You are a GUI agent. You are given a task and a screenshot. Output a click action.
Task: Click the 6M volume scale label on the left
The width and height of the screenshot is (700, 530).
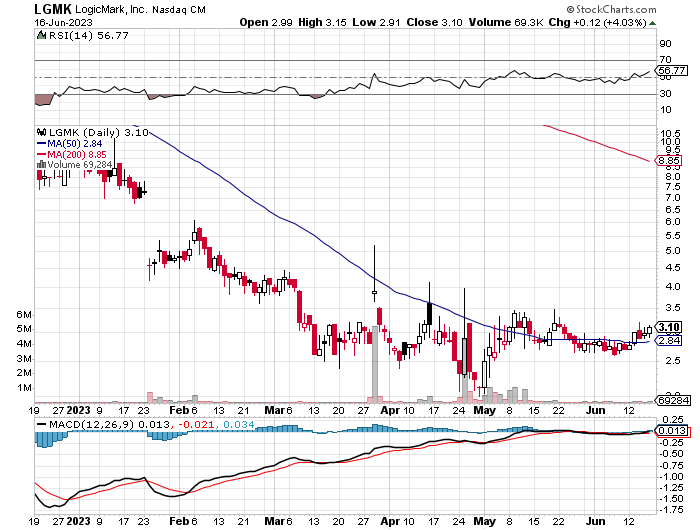point(24,314)
